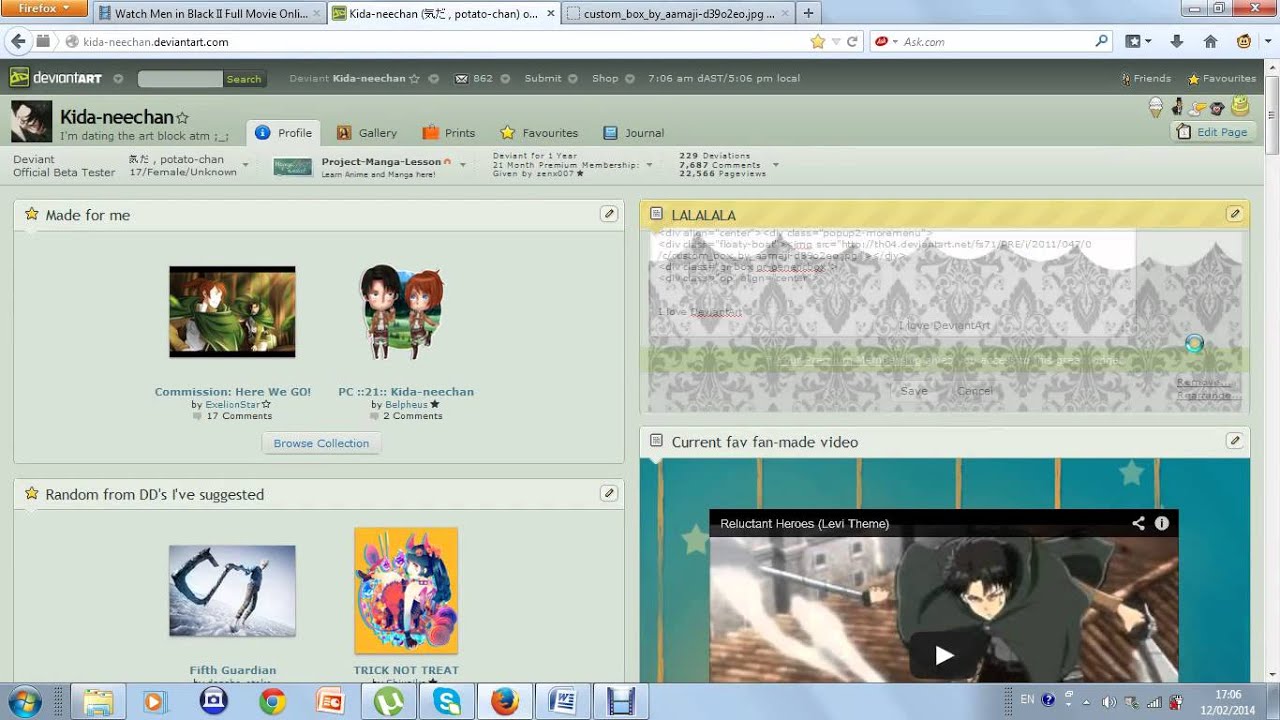
Task: Go back to the previous page
Action: [x=17, y=42]
